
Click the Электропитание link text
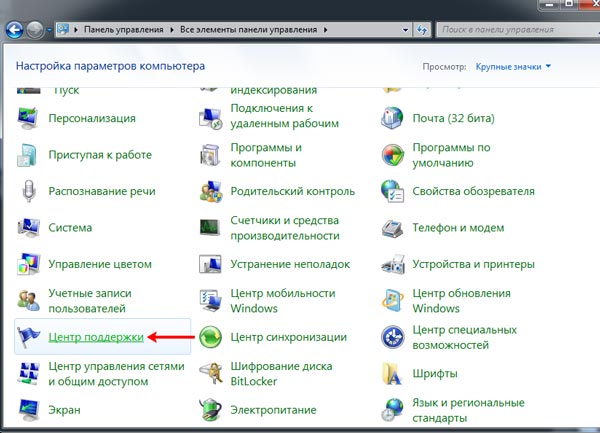(273, 410)
